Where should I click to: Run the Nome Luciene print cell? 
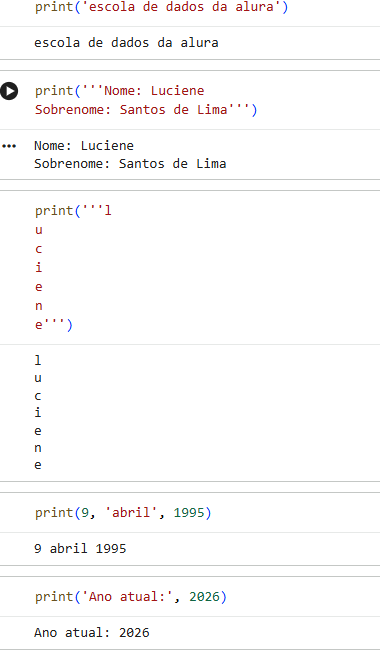tap(9, 91)
